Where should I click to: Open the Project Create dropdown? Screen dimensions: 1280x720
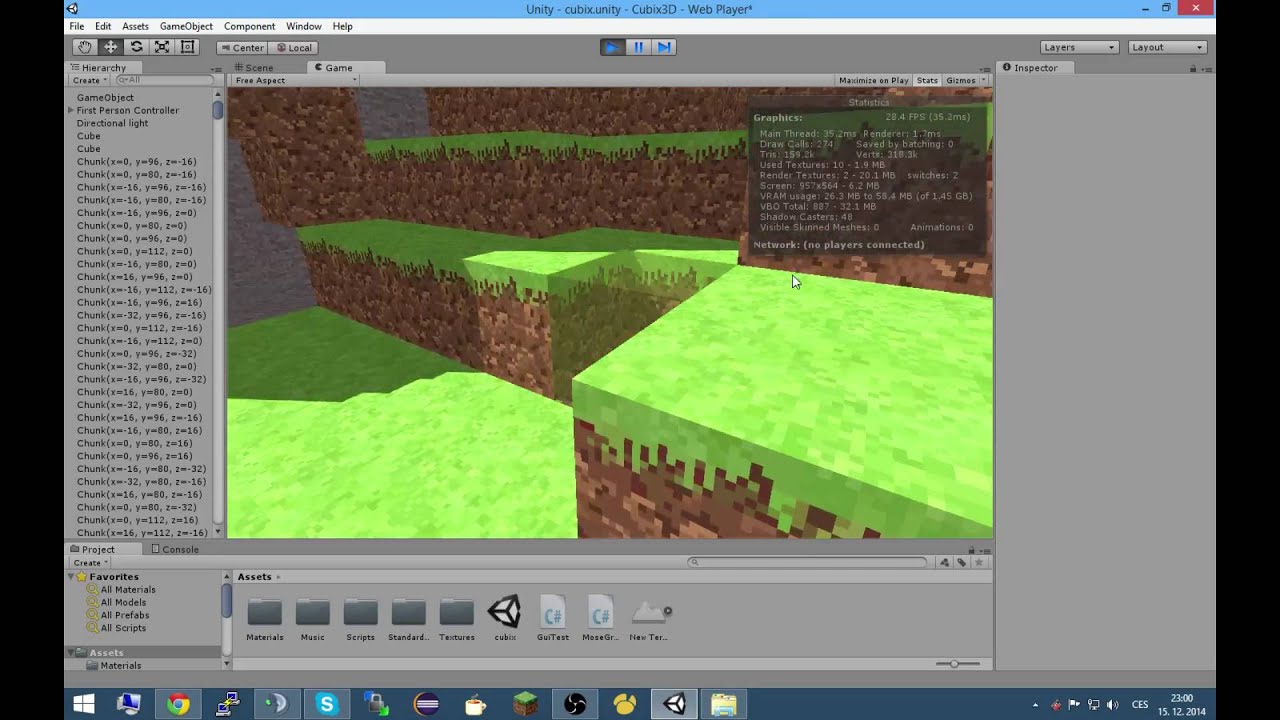[90, 563]
